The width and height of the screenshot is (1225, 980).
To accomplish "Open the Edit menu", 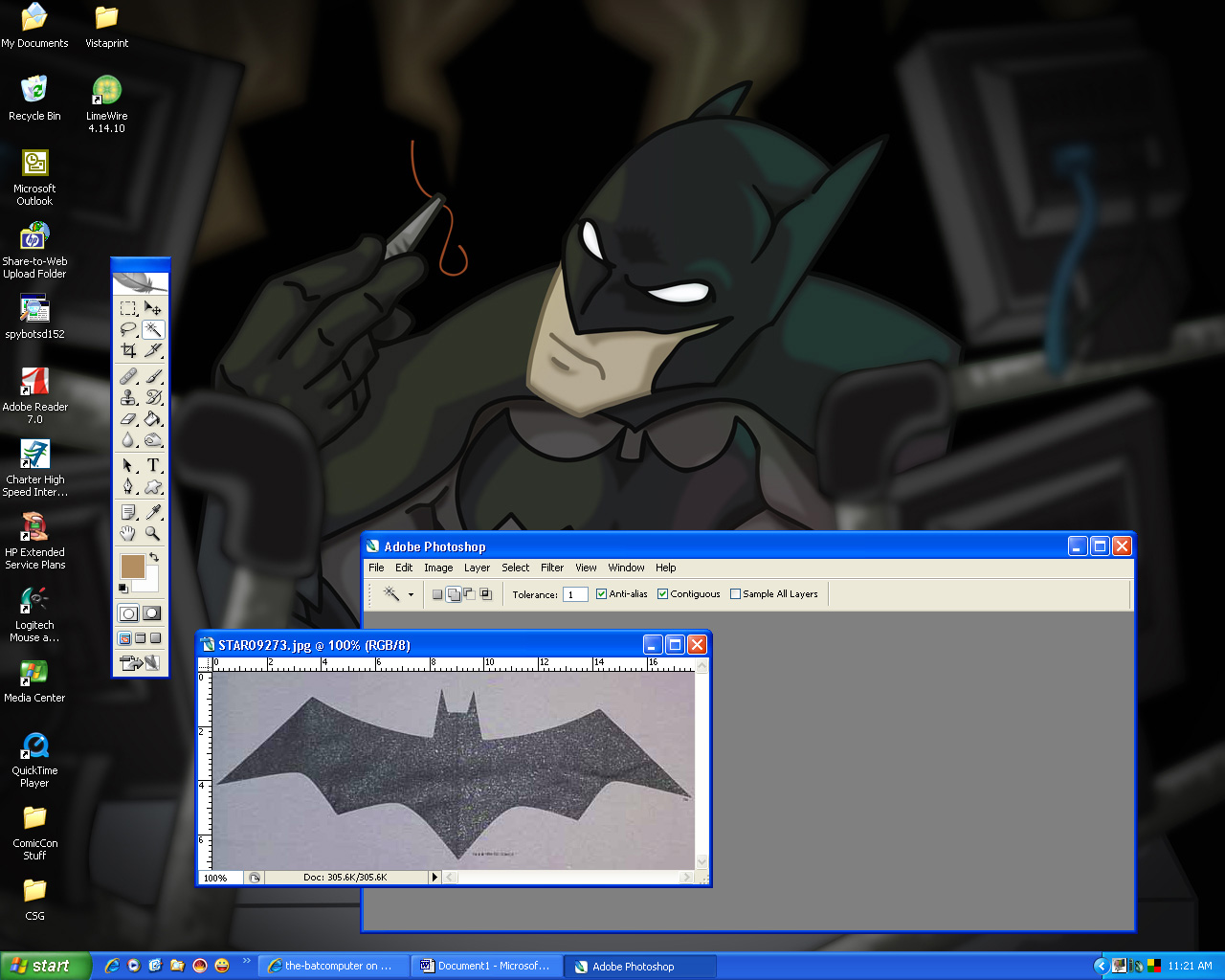I will [x=404, y=568].
